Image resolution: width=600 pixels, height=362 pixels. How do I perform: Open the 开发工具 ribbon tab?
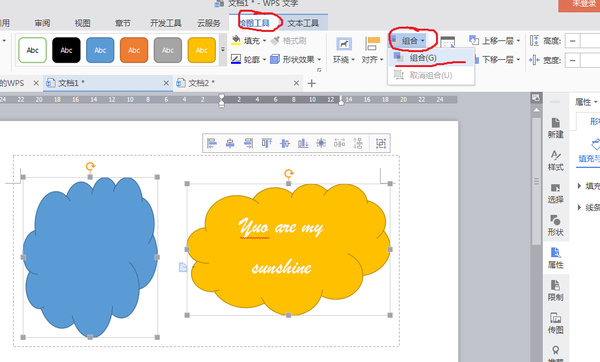click(166, 23)
